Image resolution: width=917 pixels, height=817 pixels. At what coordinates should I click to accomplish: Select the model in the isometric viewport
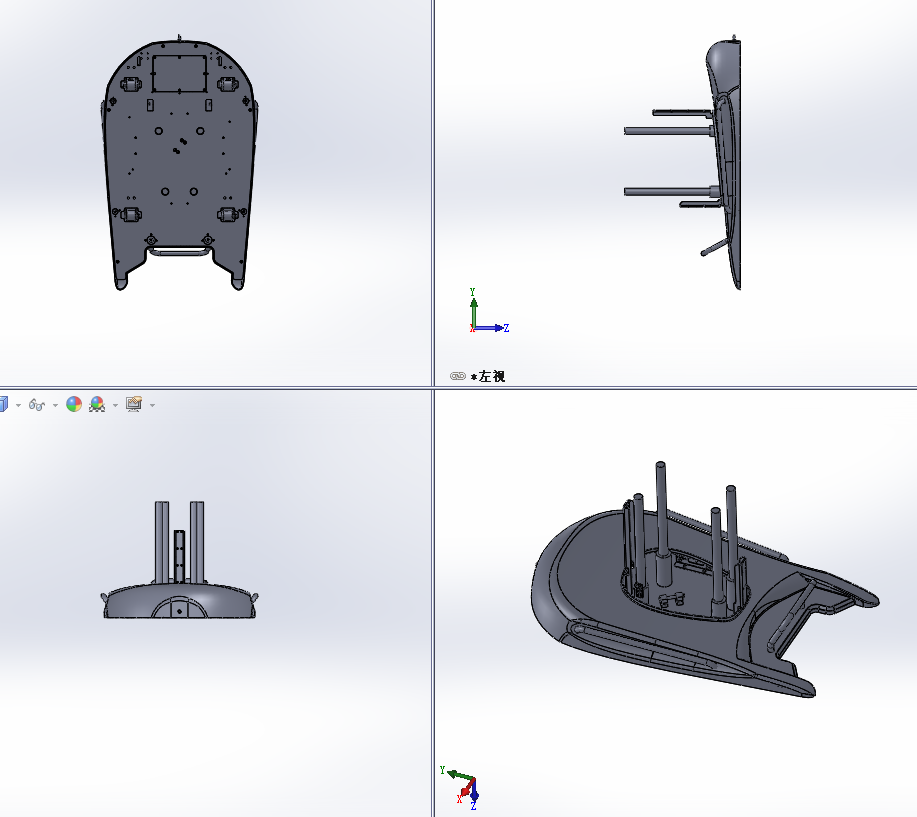pyautogui.click(x=705, y=580)
